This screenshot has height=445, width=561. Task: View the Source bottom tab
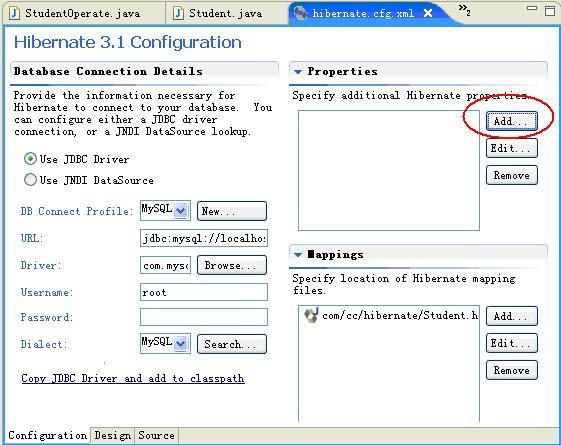tap(156, 436)
